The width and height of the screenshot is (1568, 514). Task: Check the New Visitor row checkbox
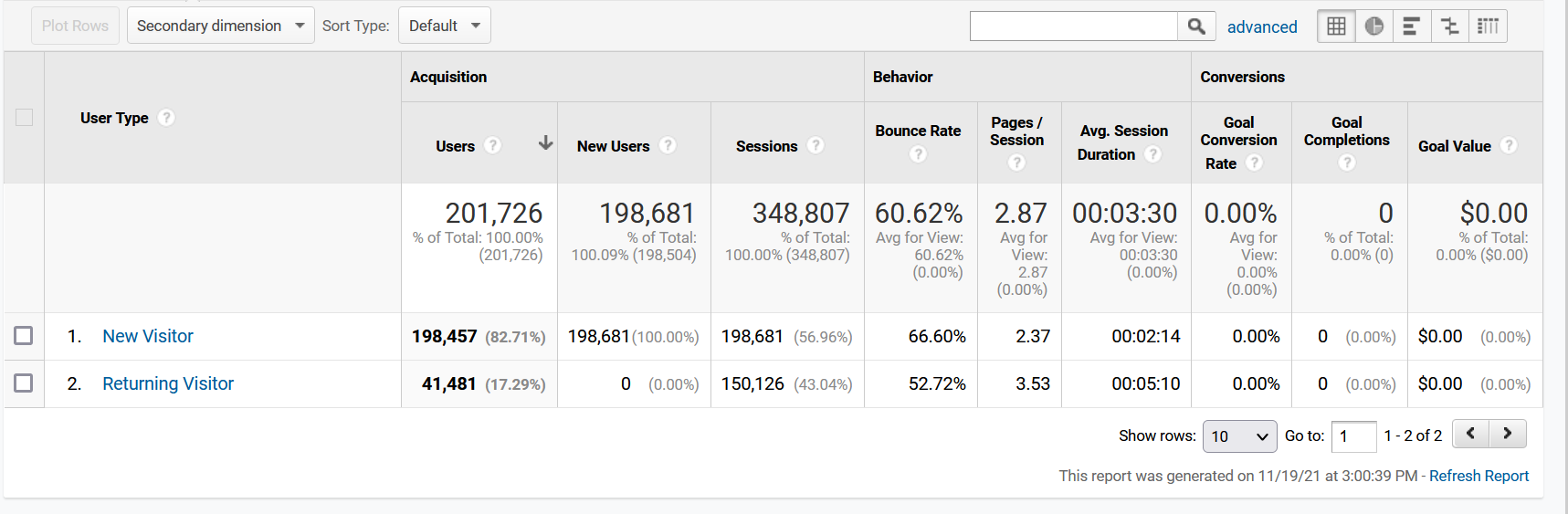[x=24, y=336]
